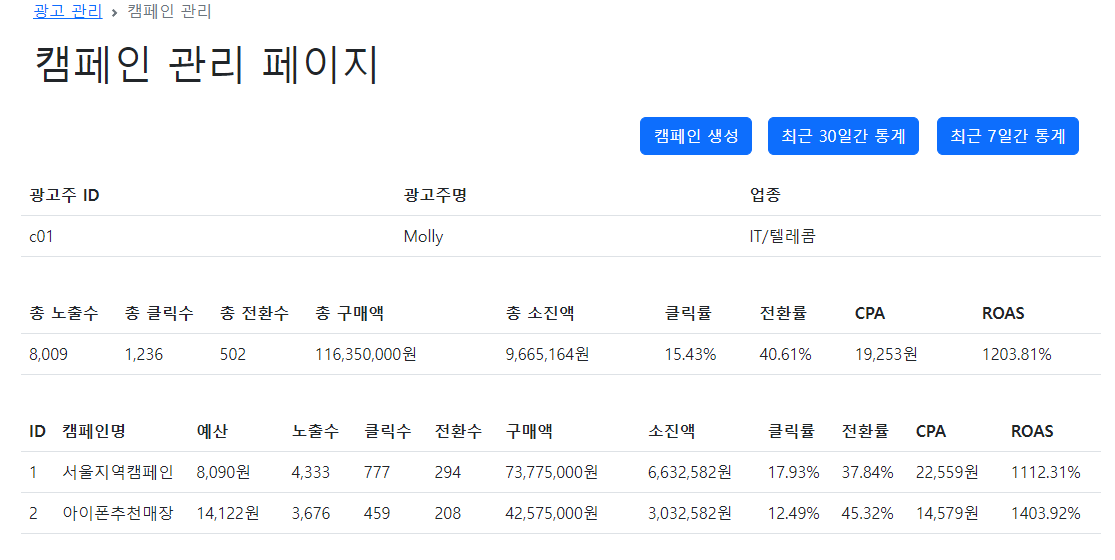Image resolution: width=1115 pixels, height=560 pixels.
Task: Click spend amount 3,032,582원
Action: (689, 514)
